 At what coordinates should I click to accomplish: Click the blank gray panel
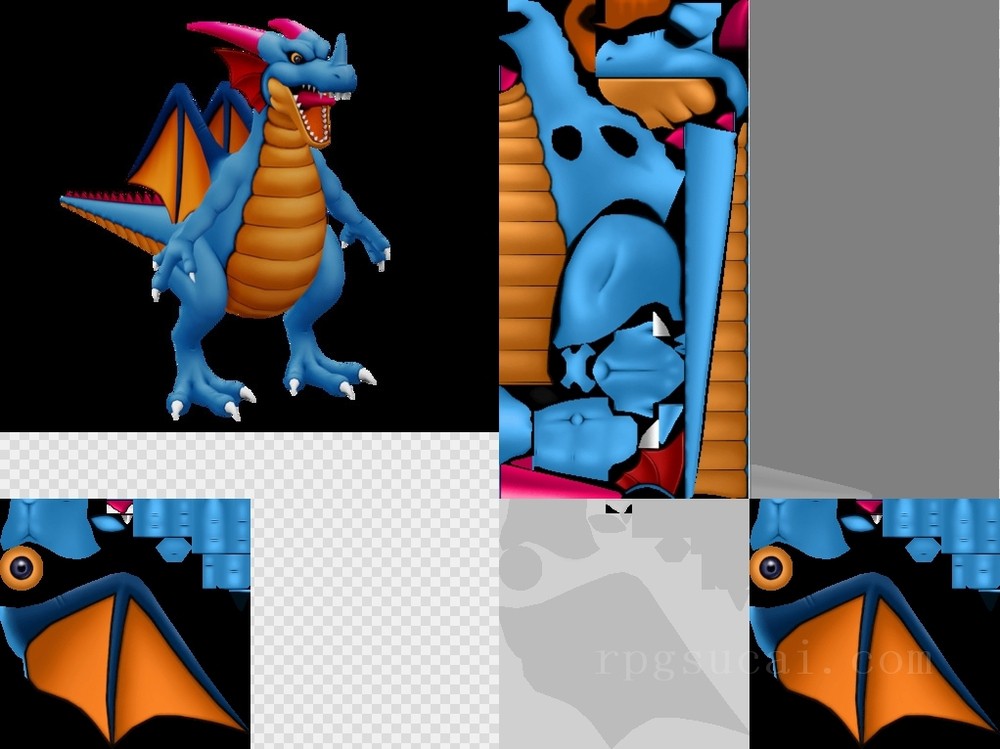pyautogui.click(x=874, y=230)
